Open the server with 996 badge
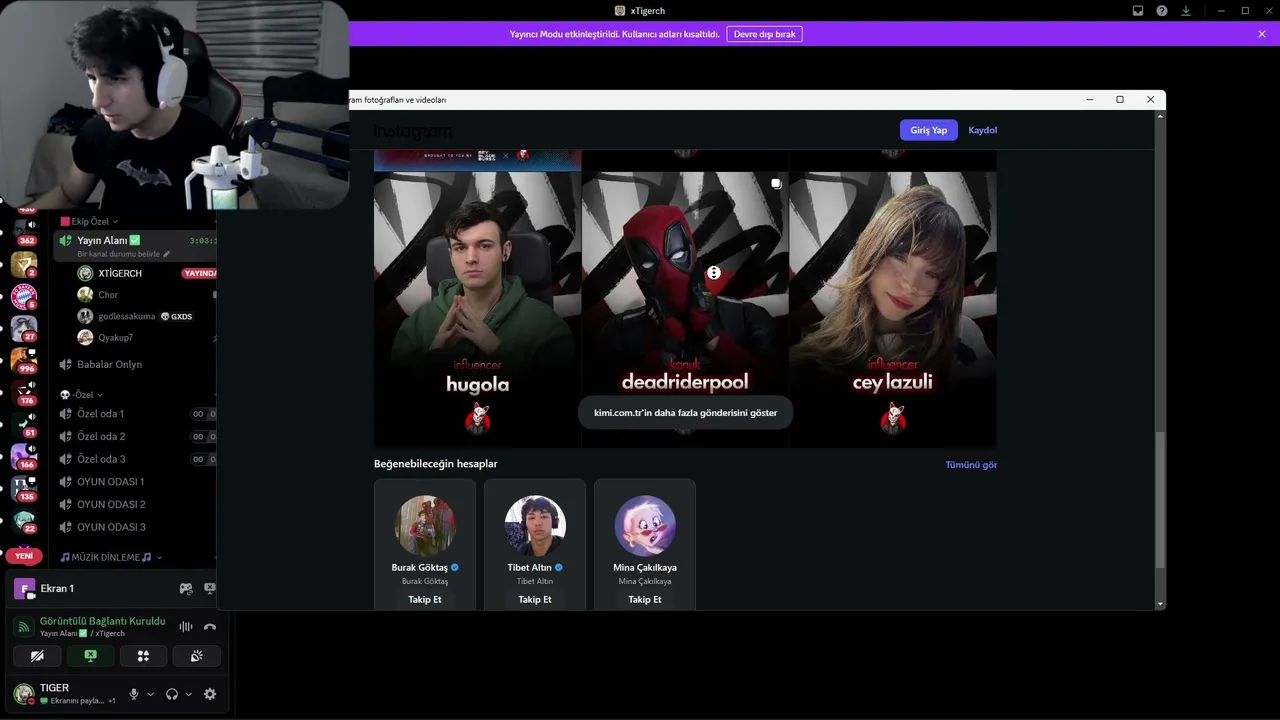Screen dimensions: 1280x720 click(x=24, y=360)
